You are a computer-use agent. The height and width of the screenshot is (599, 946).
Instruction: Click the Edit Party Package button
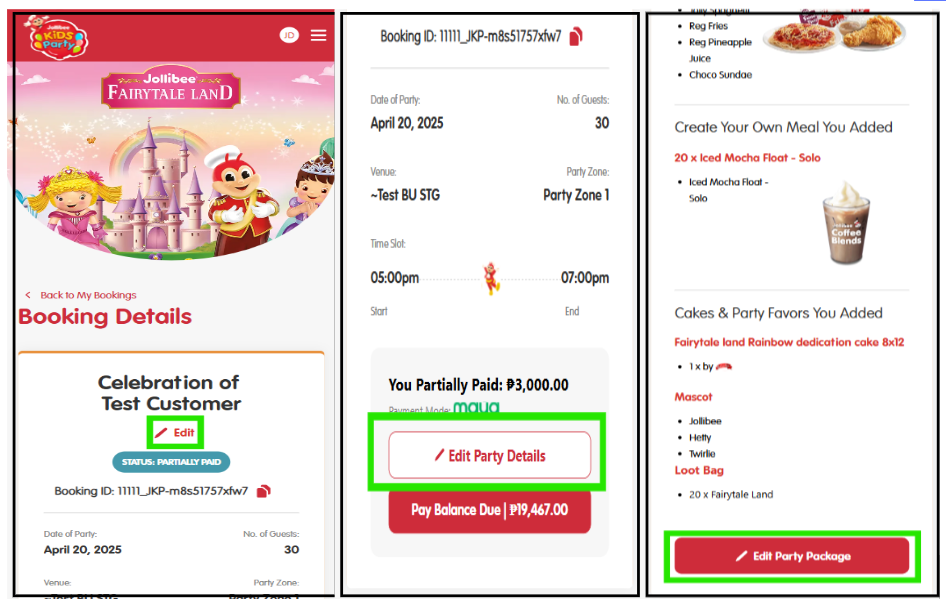(x=792, y=556)
